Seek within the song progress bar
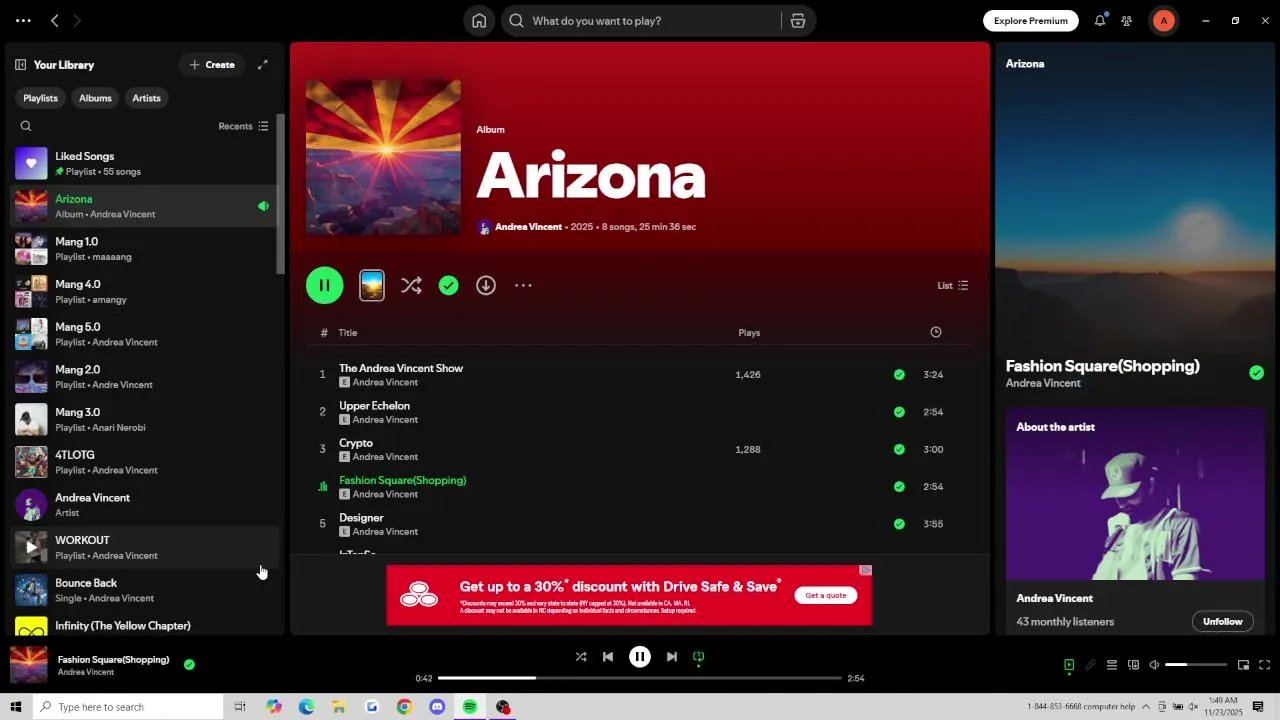 [640, 678]
